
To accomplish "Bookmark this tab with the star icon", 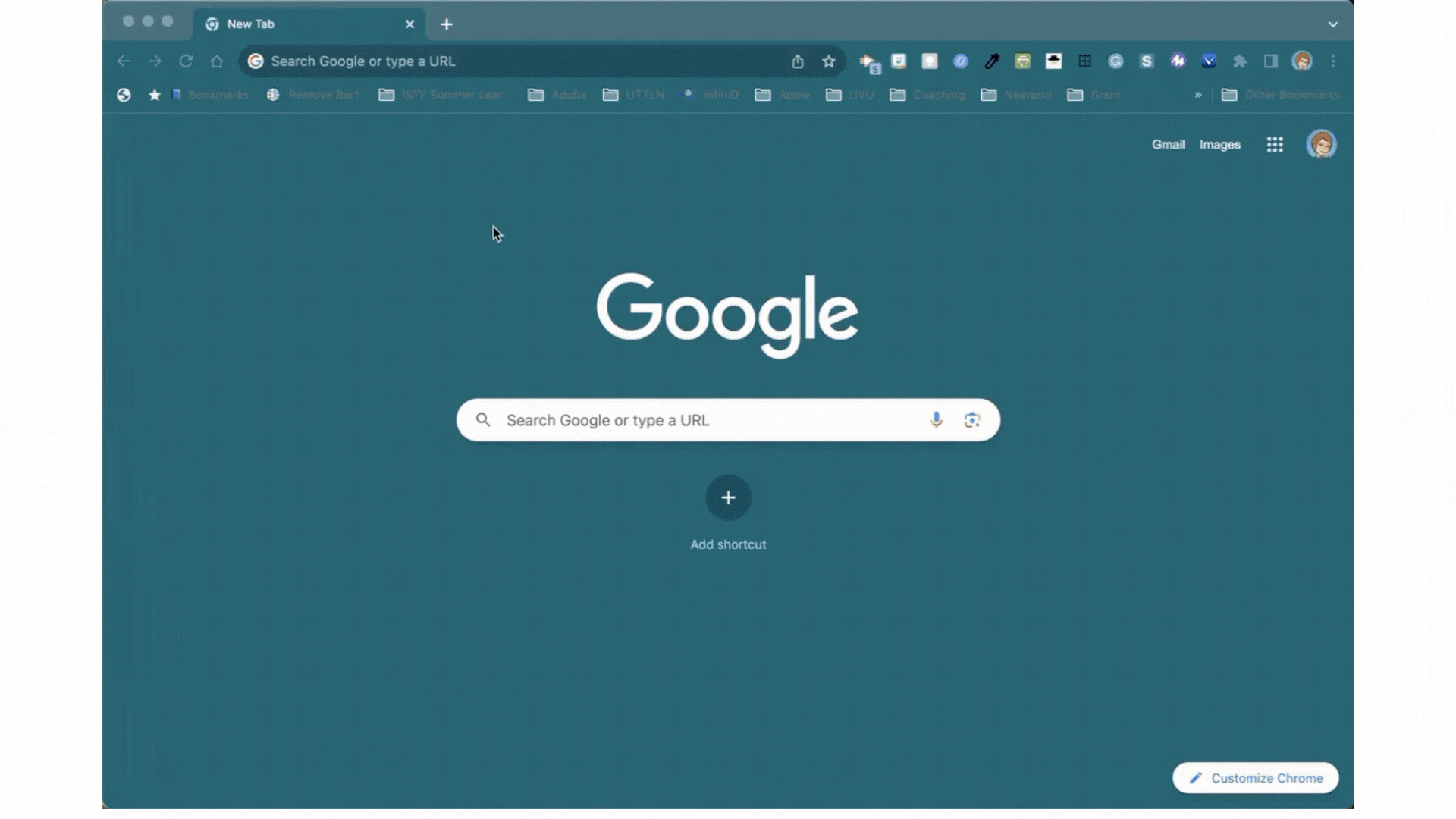I will [x=829, y=61].
